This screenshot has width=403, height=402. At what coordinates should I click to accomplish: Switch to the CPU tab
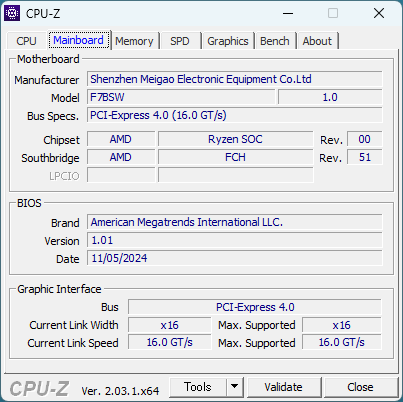26,41
